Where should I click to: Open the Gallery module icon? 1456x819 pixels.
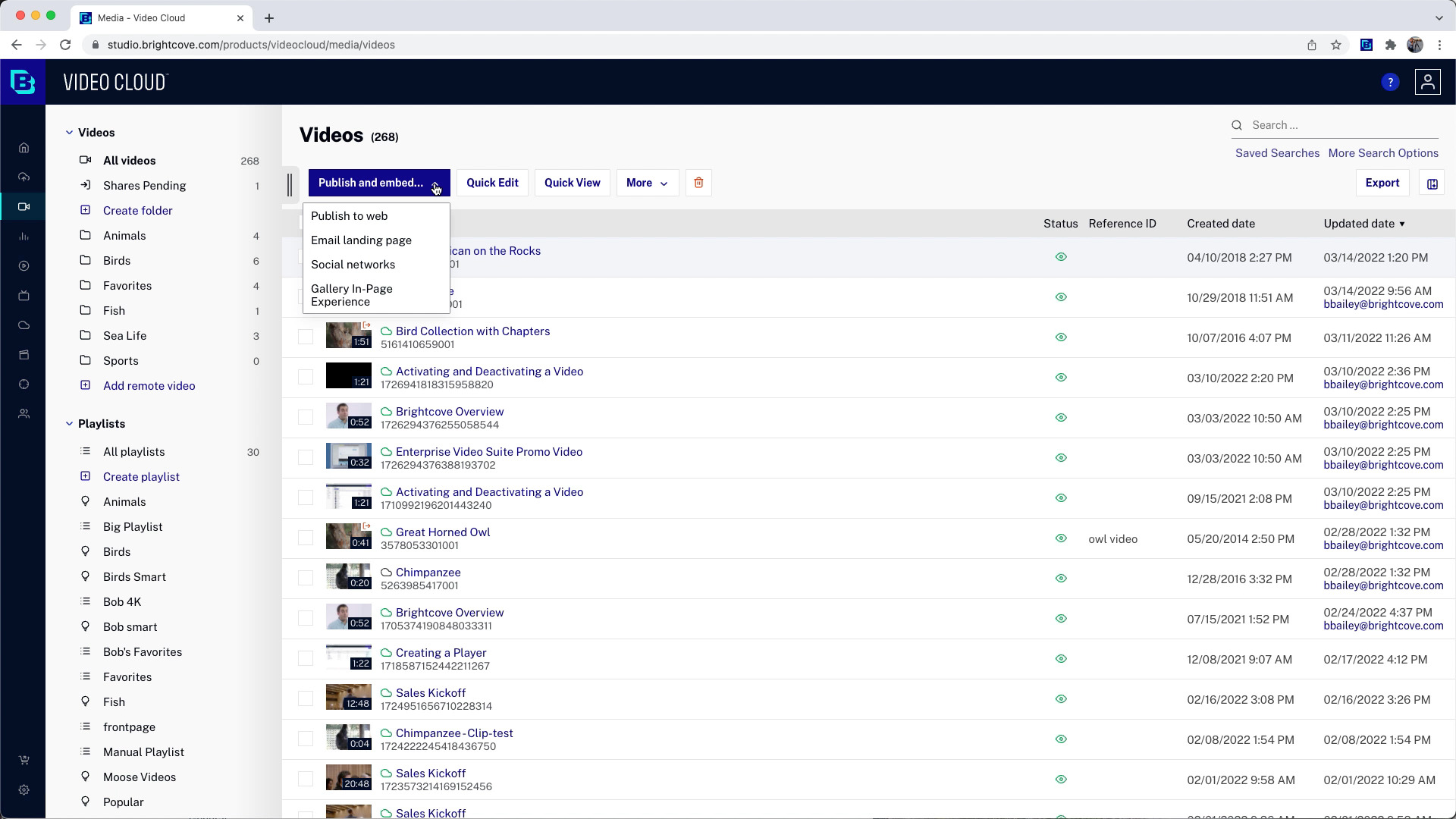24,355
